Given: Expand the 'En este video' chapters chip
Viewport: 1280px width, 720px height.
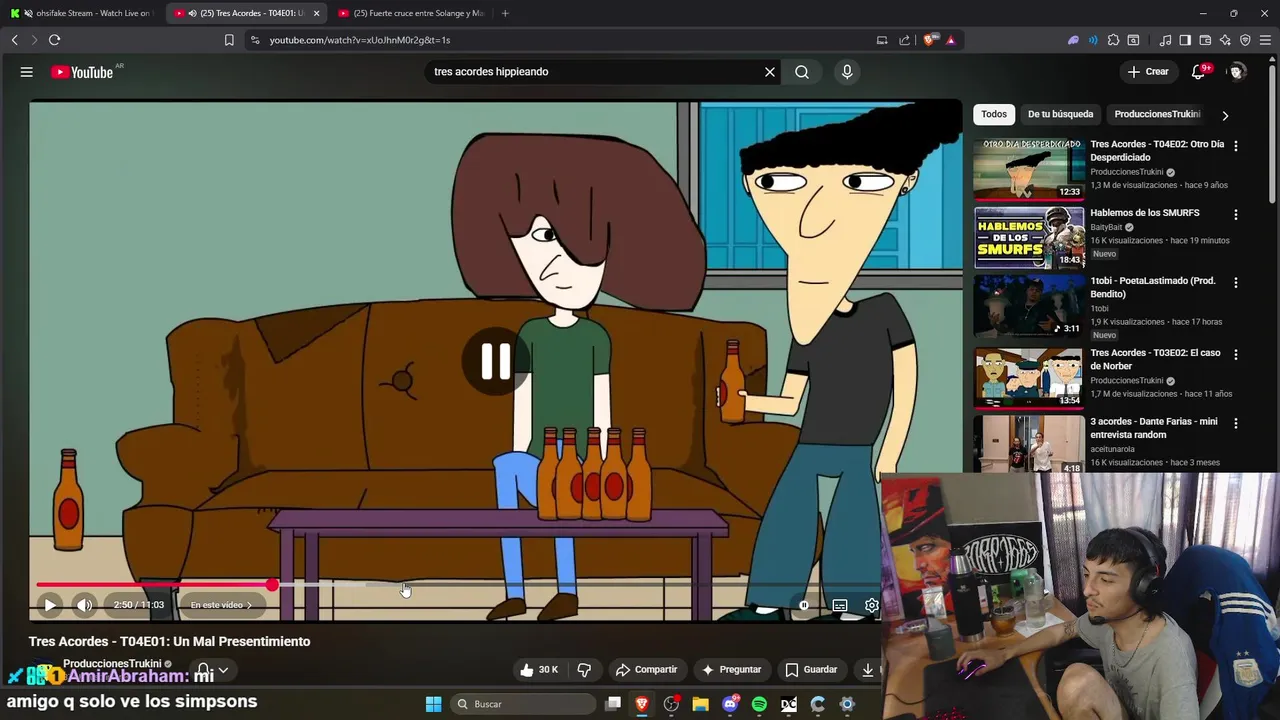Looking at the screenshot, I should point(221,605).
